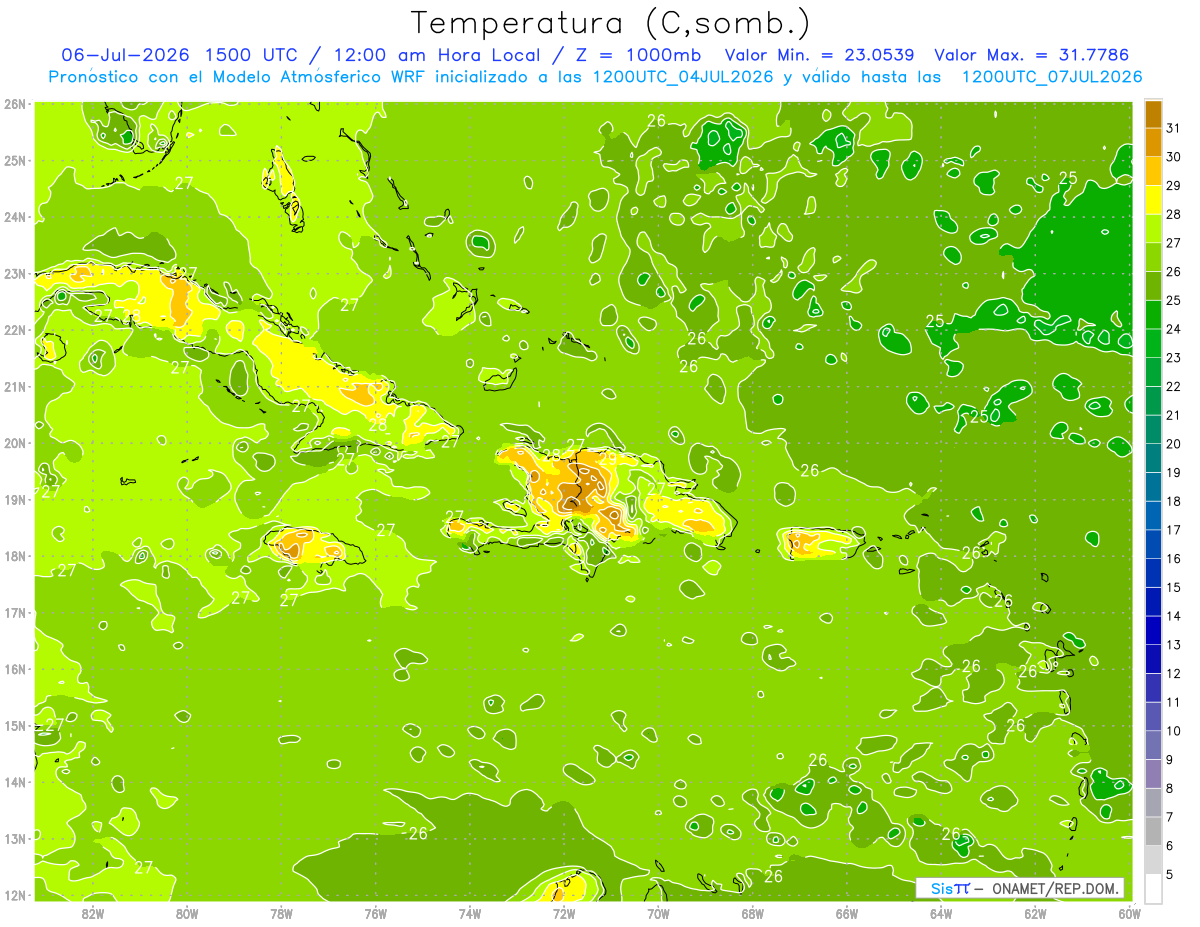Click the '26N' latitude axis label
The height and width of the screenshot is (927, 1200).
[15, 104]
